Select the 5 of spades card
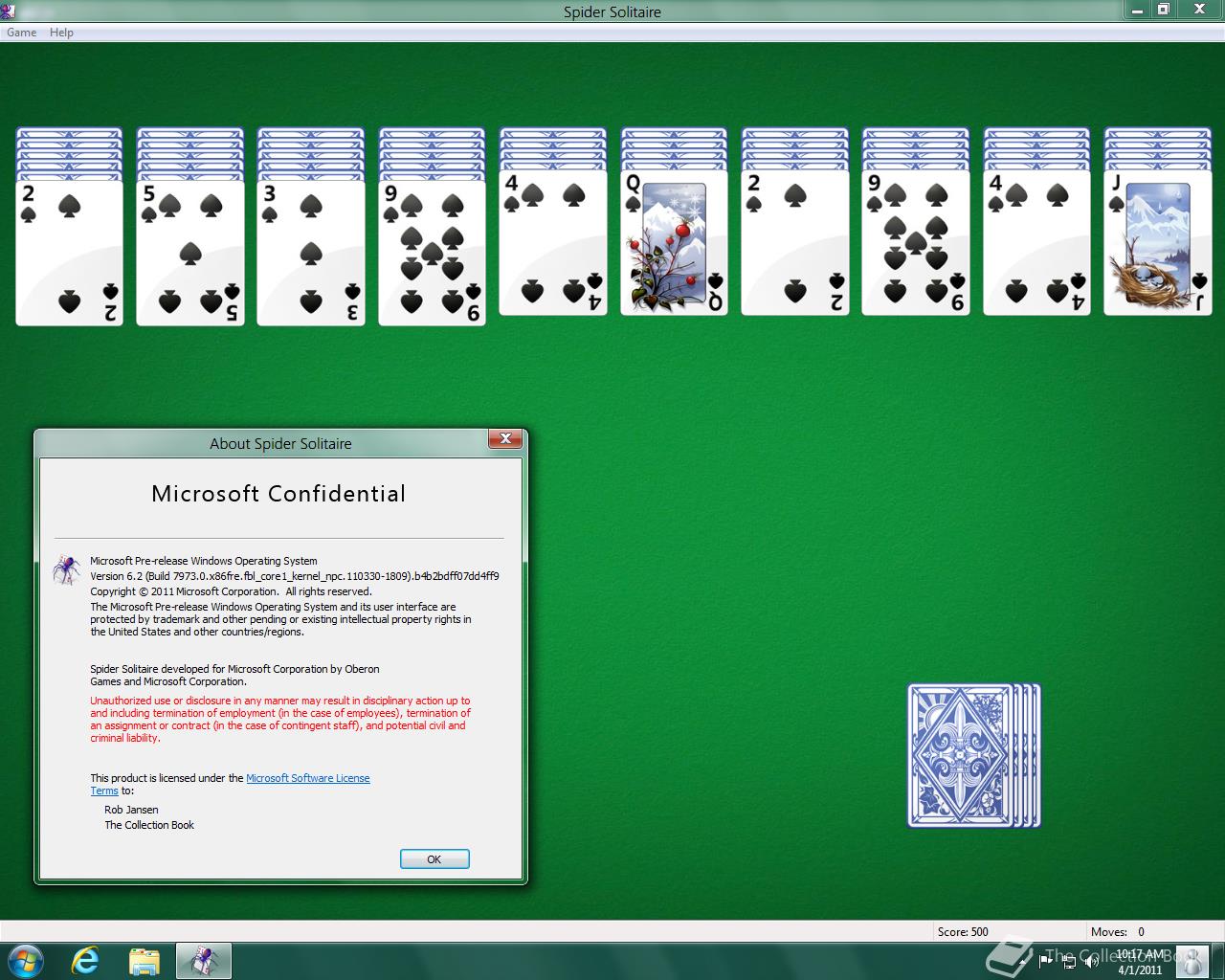The height and width of the screenshot is (980, 1225). [x=190, y=253]
